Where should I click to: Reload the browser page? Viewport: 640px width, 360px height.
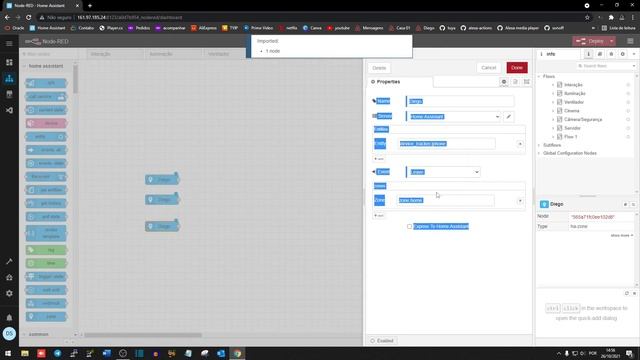pyautogui.click(x=29, y=18)
